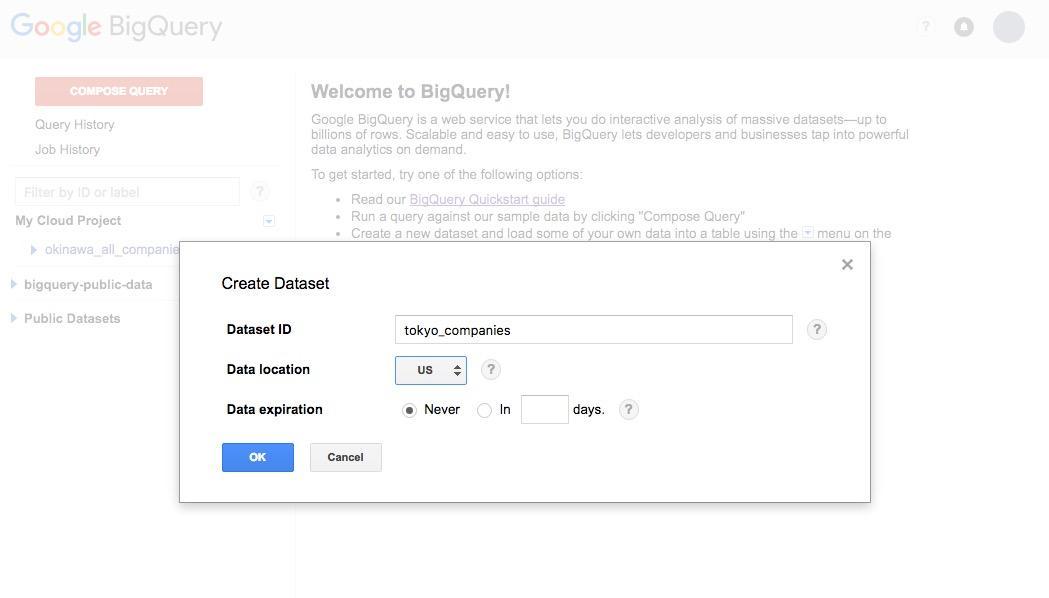1049x598 pixels.
Task: Open the Data location dropdown
Action: coord(431,371)
